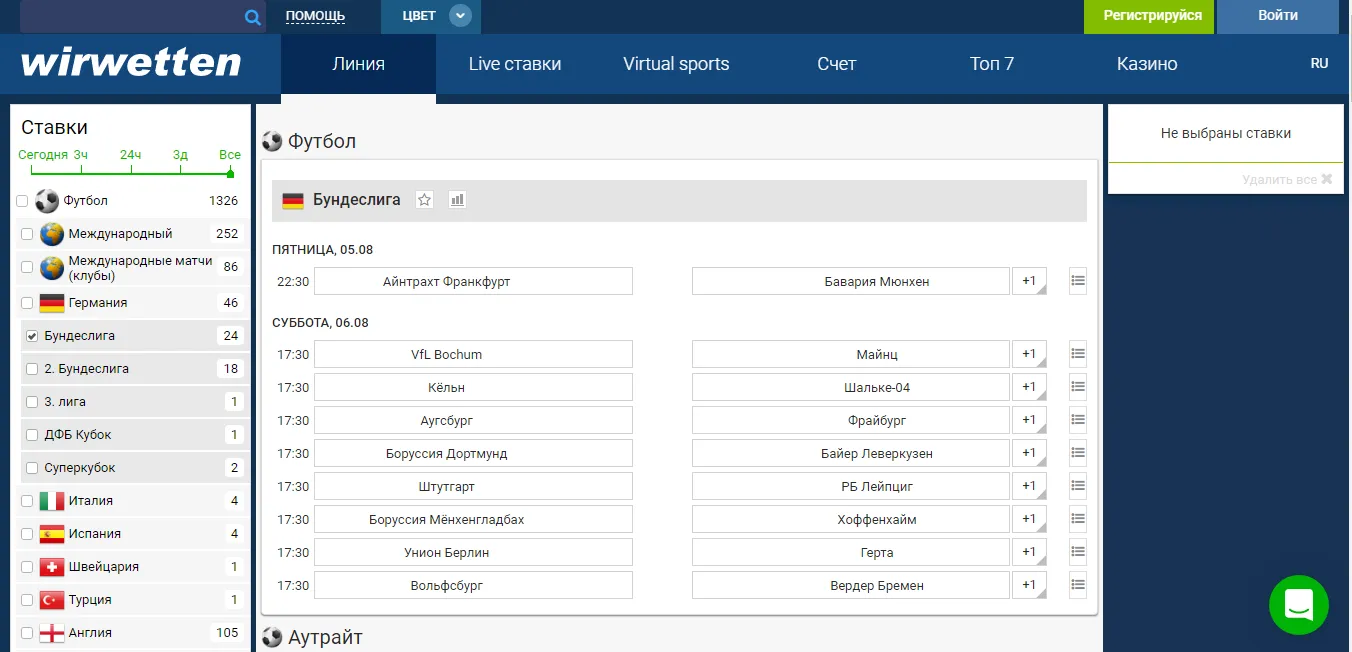
Task: Check the Германия checkbox
Action: pyautogui.click(x=27, y=303)
